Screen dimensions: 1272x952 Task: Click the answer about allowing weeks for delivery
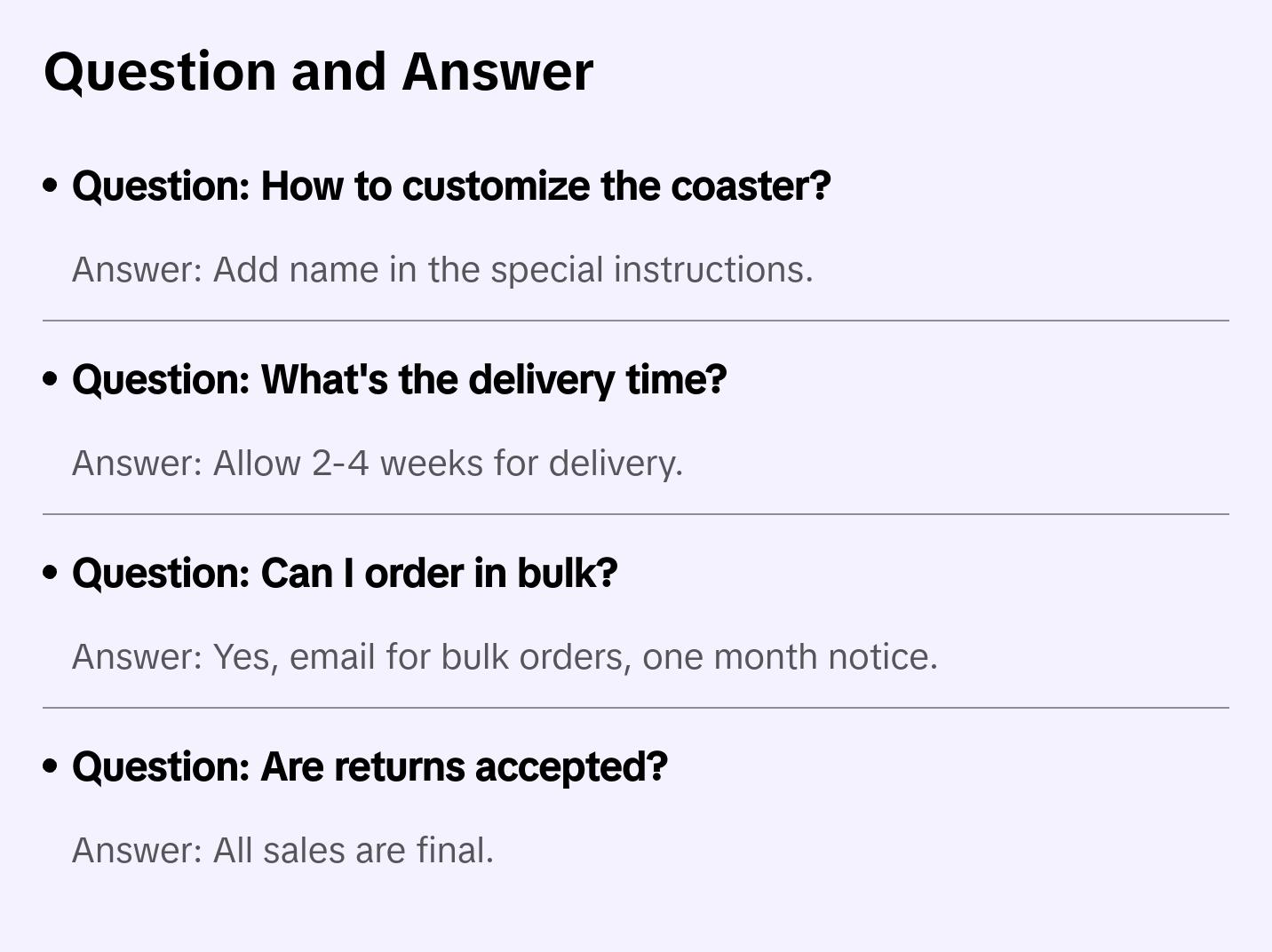(x=378, y=464)
